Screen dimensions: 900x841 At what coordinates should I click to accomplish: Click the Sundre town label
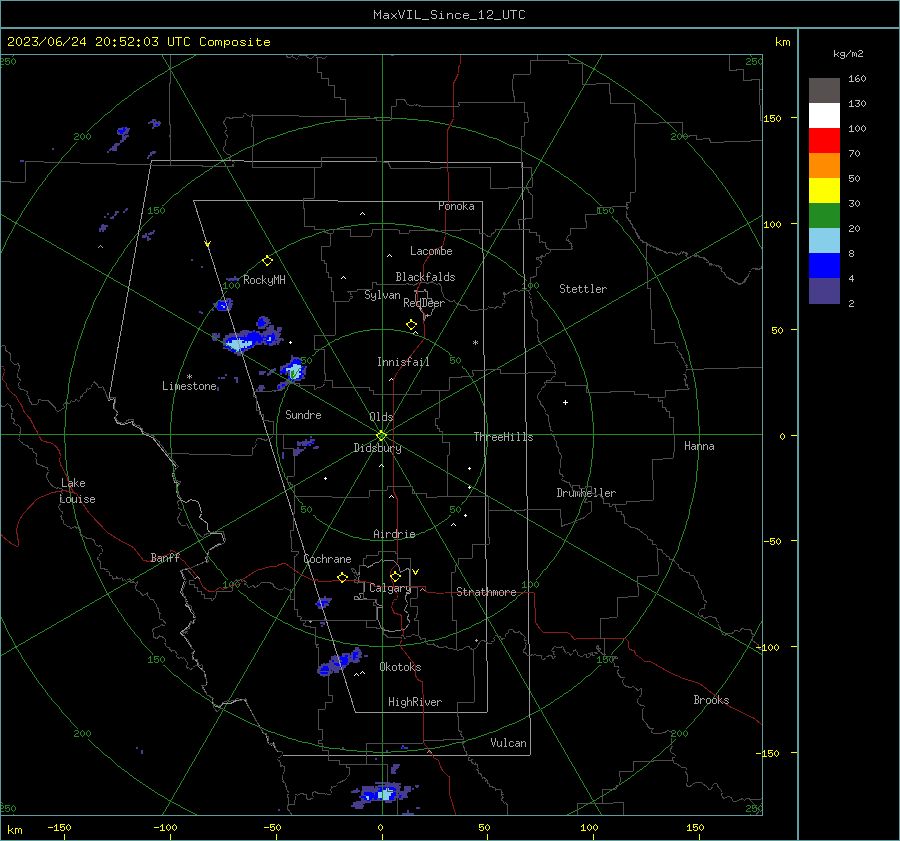(x=303, y=415)
